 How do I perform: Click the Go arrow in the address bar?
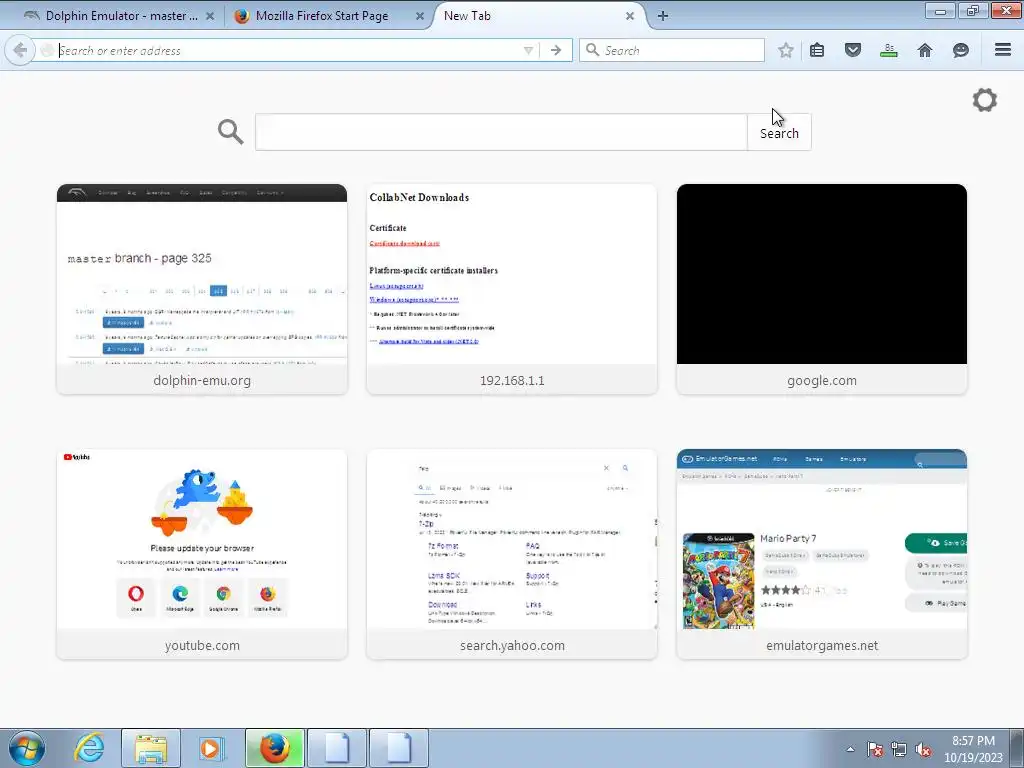point(556,50)
